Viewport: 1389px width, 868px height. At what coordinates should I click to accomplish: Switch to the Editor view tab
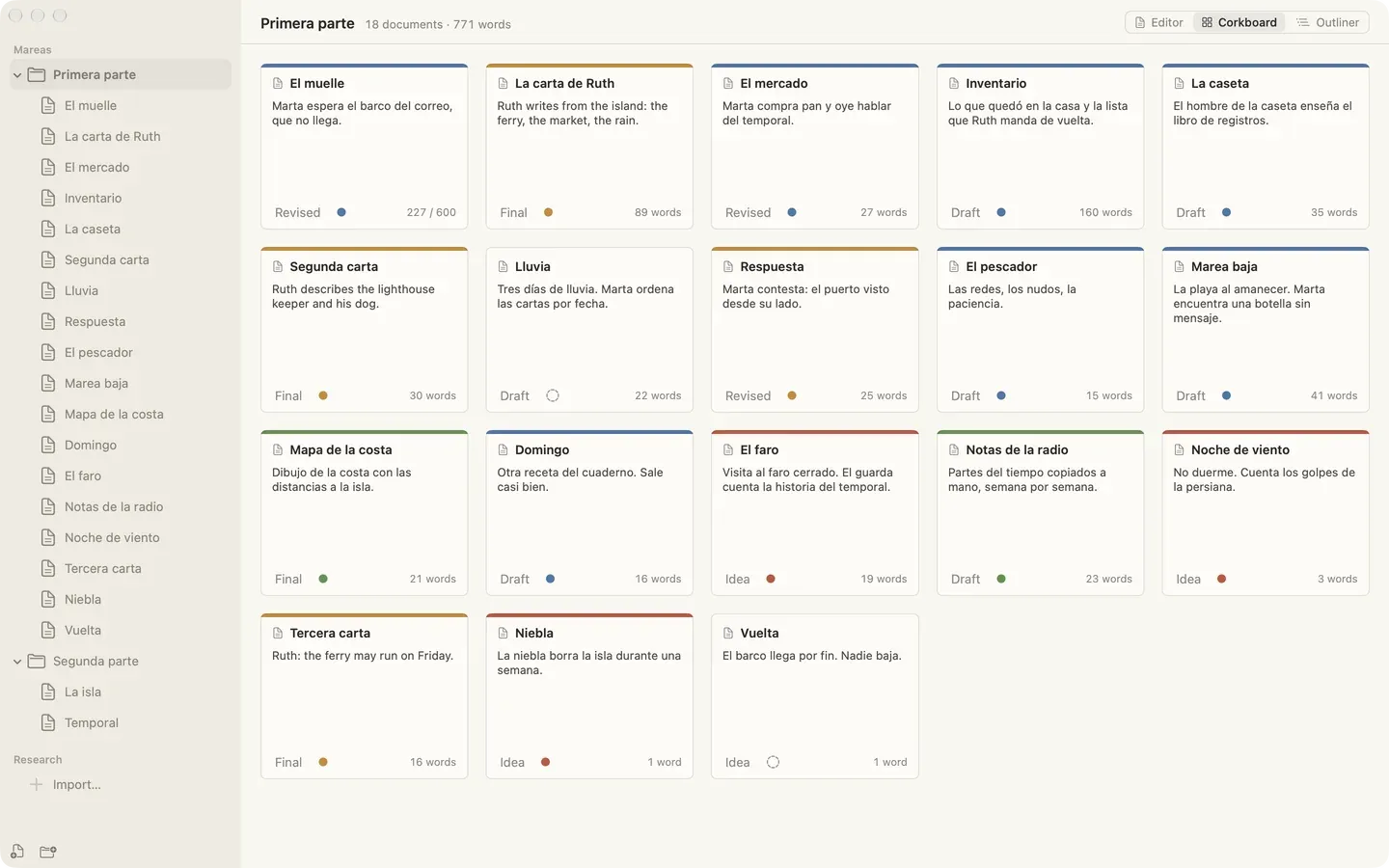(1158, 22)
